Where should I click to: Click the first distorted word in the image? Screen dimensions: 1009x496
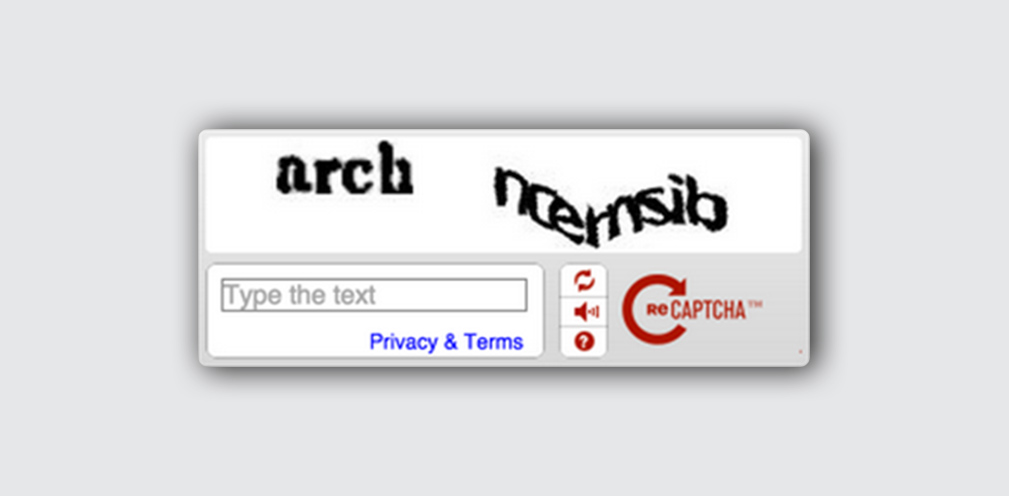344,169
